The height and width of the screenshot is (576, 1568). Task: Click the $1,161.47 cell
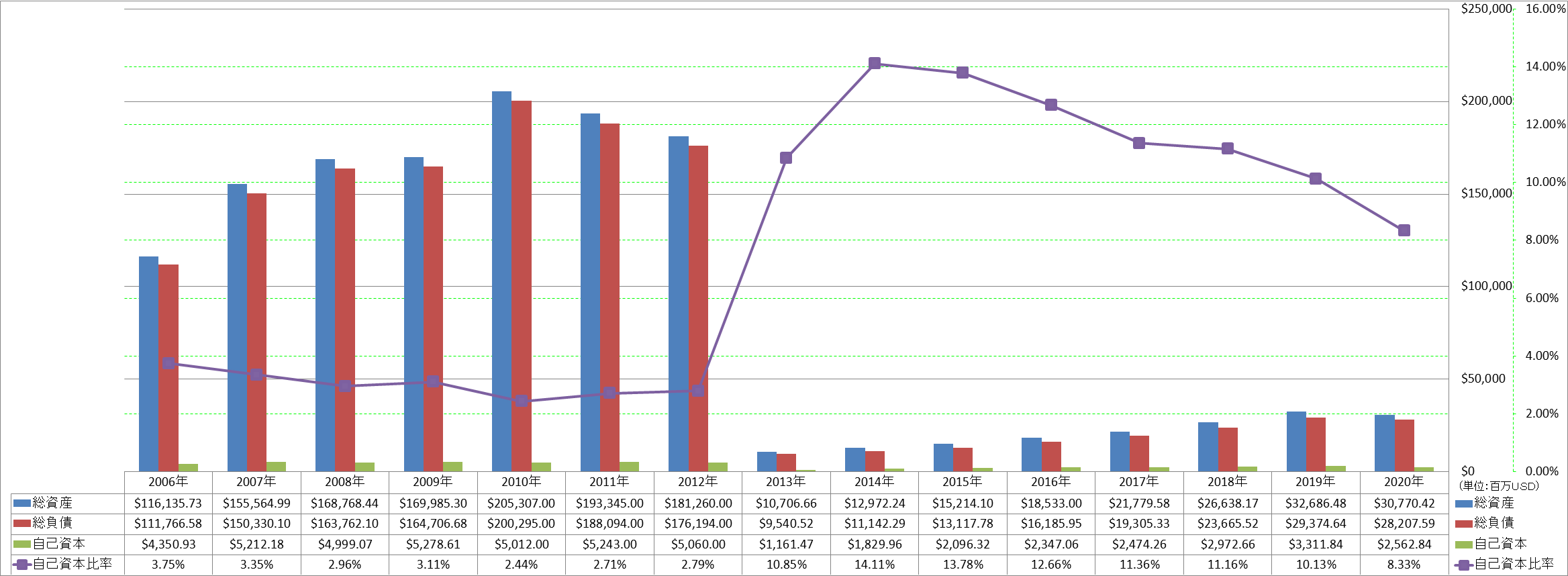(786, 544)
